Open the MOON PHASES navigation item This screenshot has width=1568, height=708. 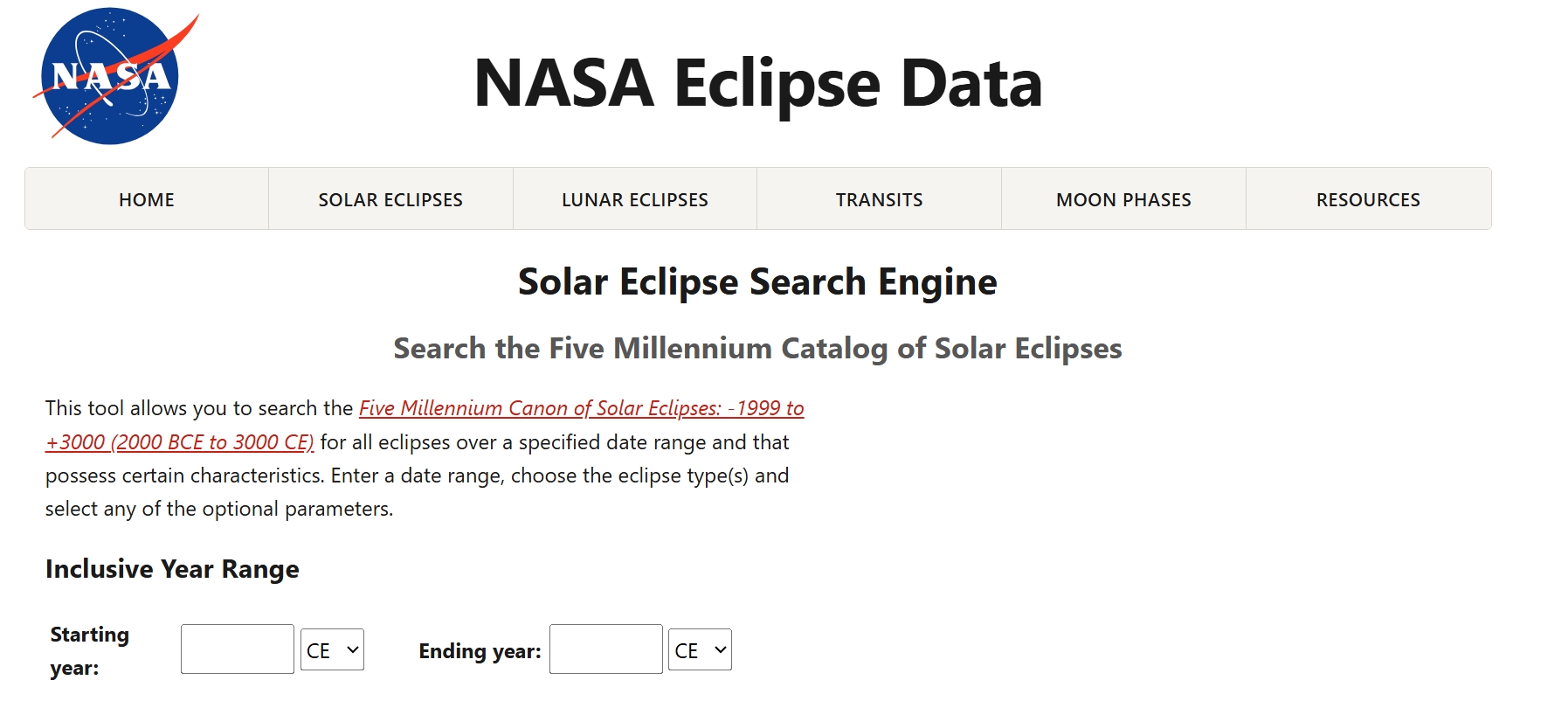(x=1123, y=199)
